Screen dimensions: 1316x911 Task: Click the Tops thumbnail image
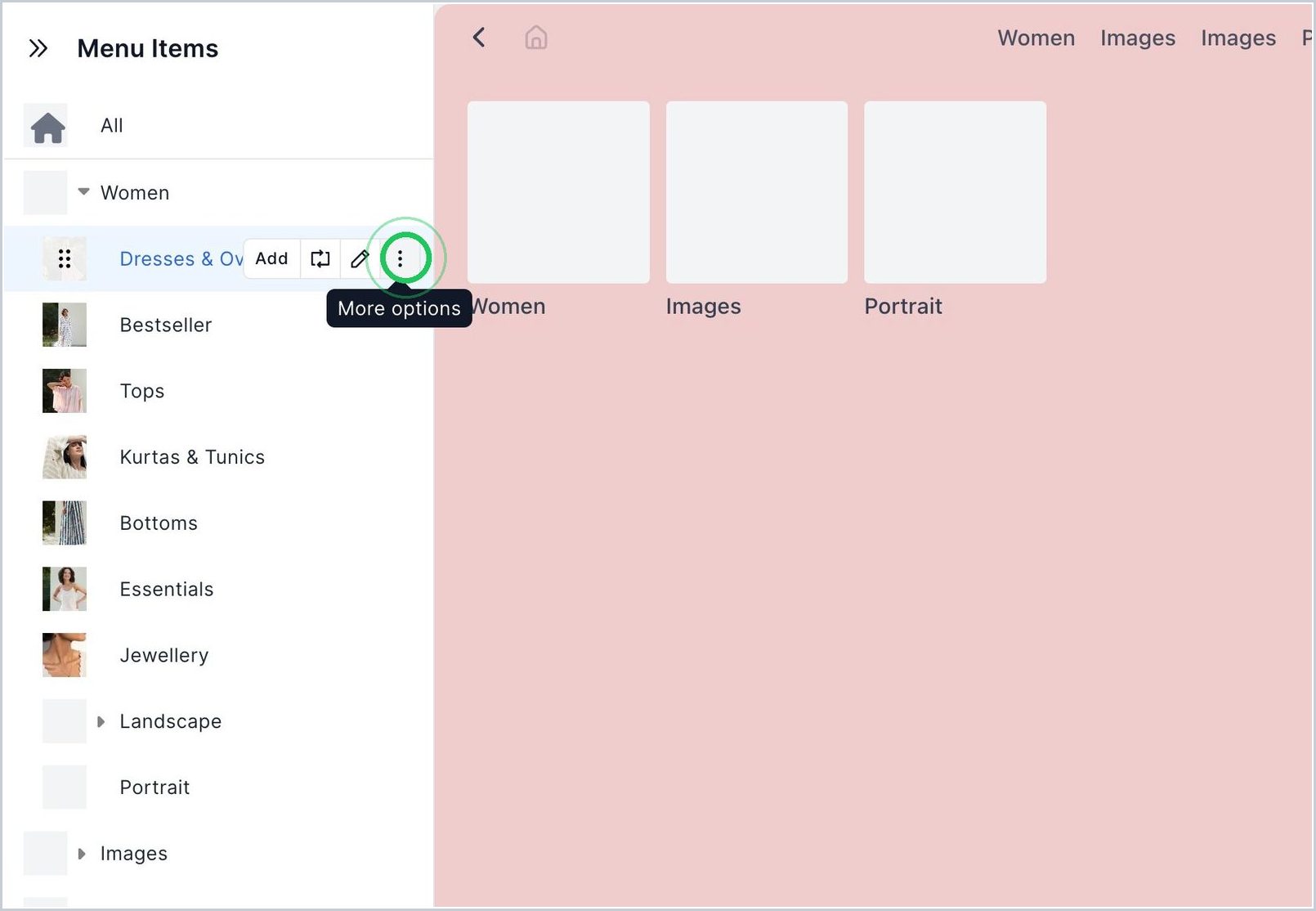coord(65,391)
